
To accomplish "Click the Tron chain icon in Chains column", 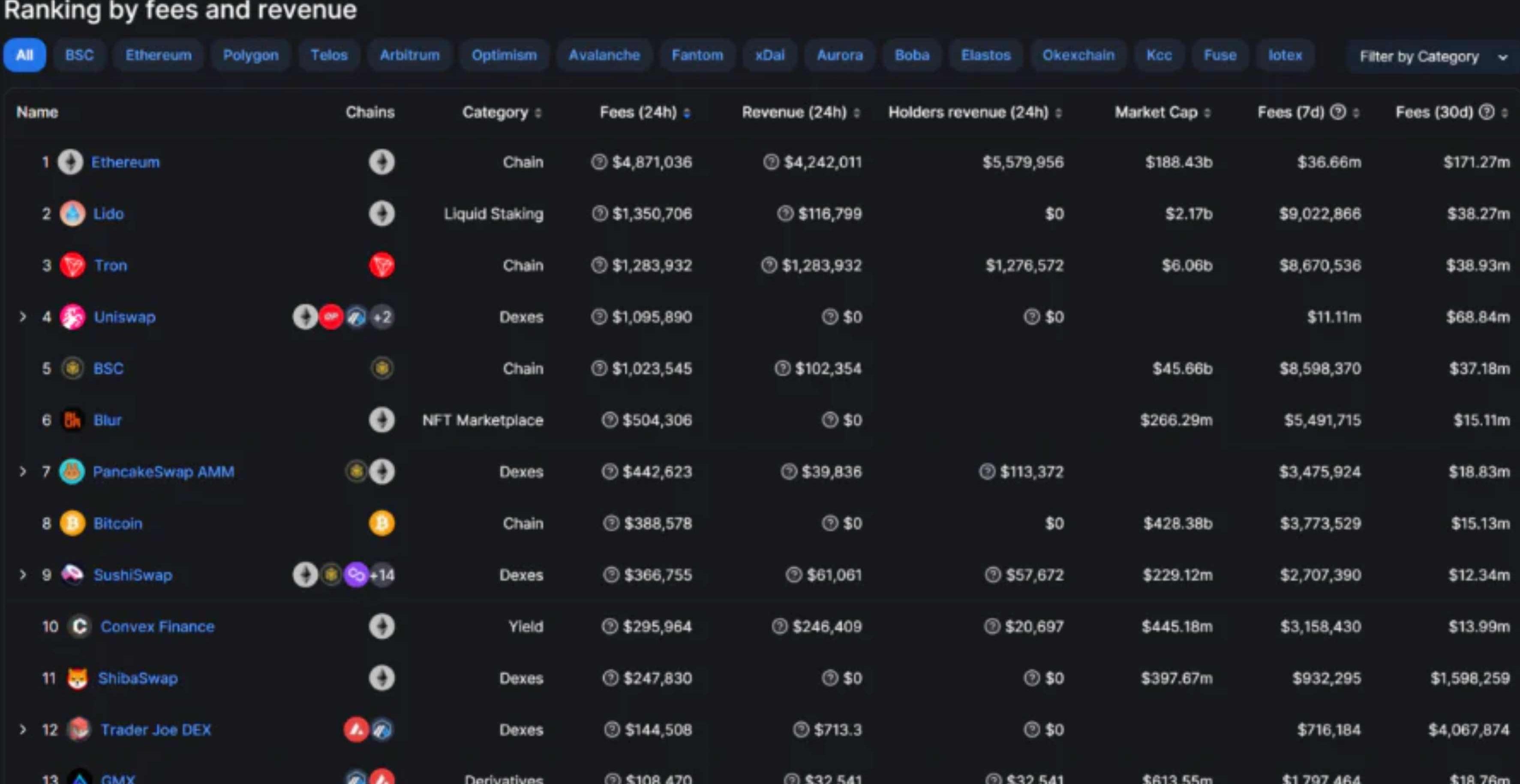I will [382, 266].
